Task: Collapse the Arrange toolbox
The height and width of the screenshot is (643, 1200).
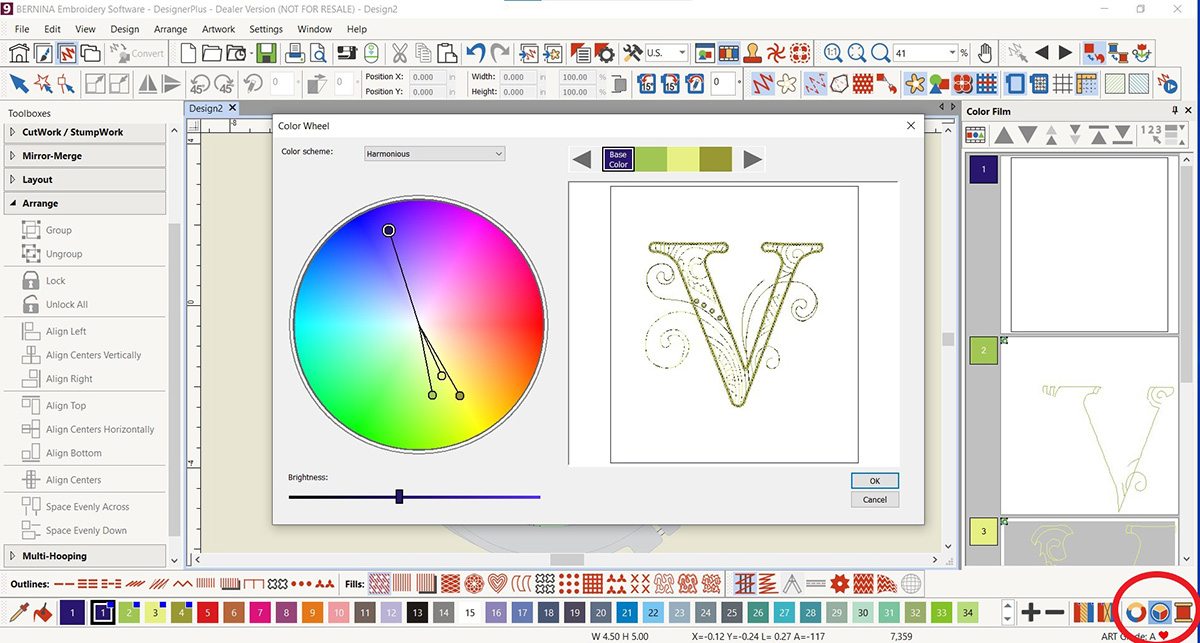Action: (85, 203)
